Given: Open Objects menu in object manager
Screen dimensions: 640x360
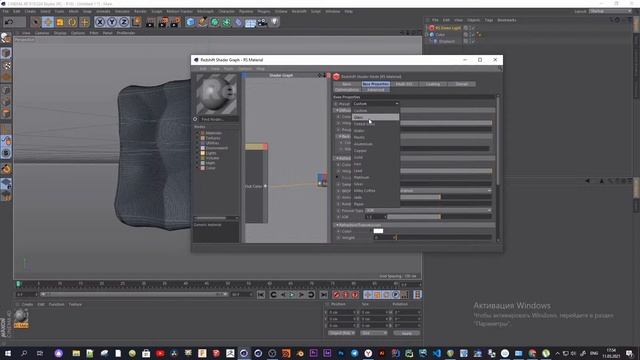Looking at the screenshot, I should (x=473, y=20).
